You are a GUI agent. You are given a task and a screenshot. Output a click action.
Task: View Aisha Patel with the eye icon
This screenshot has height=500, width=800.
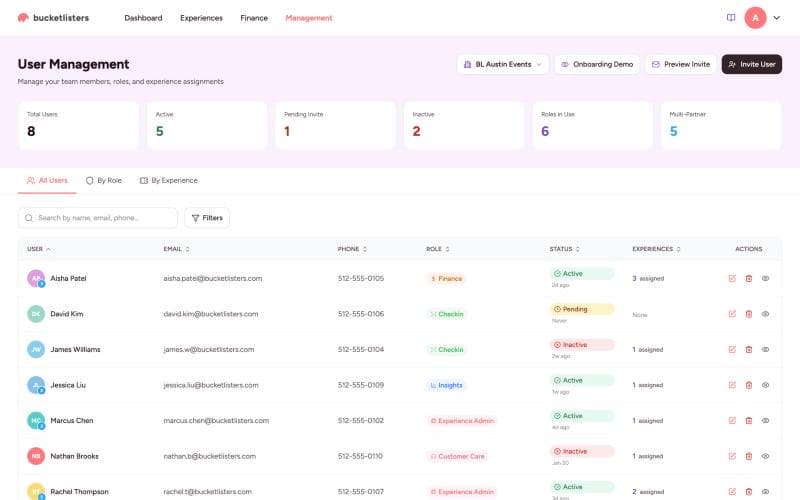(x=765, y=279)
